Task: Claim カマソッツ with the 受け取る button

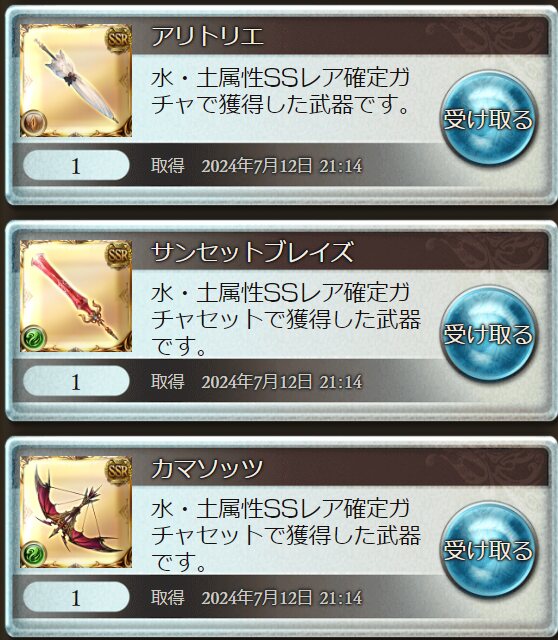Action: (x=489, y=550)
